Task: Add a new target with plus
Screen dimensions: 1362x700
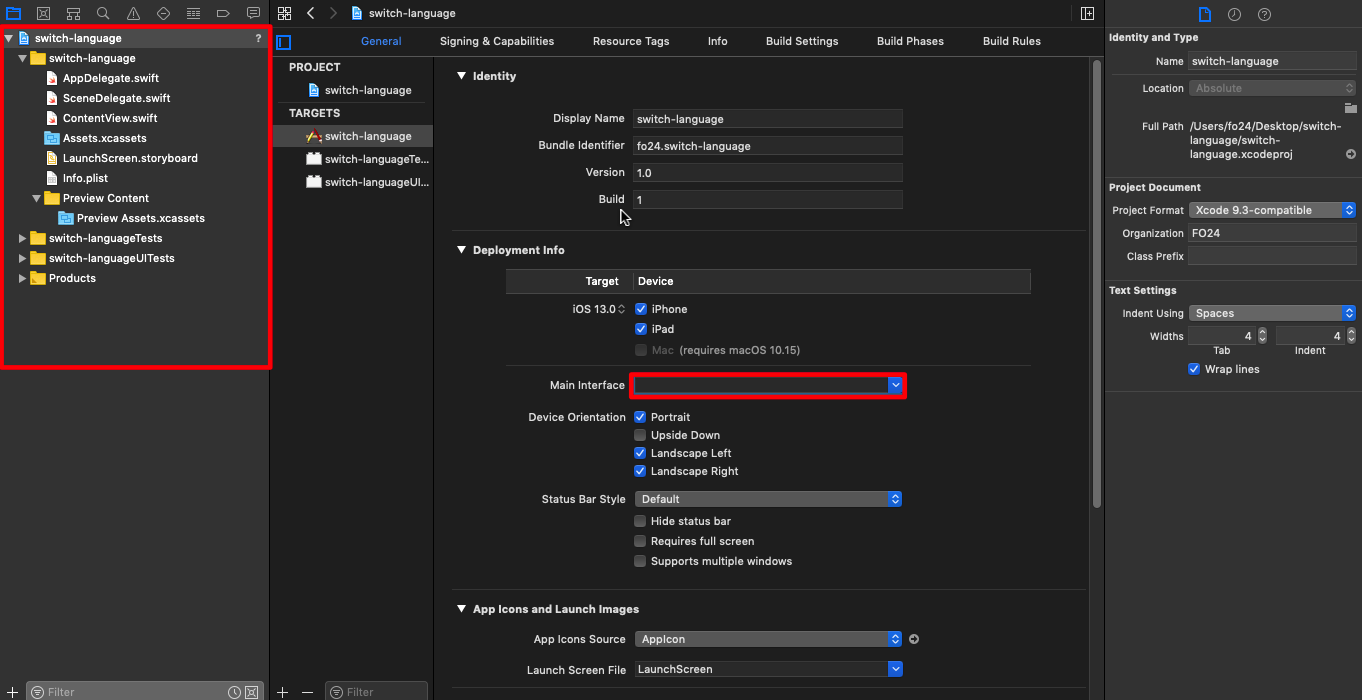Action: click(x=283, y=691)
